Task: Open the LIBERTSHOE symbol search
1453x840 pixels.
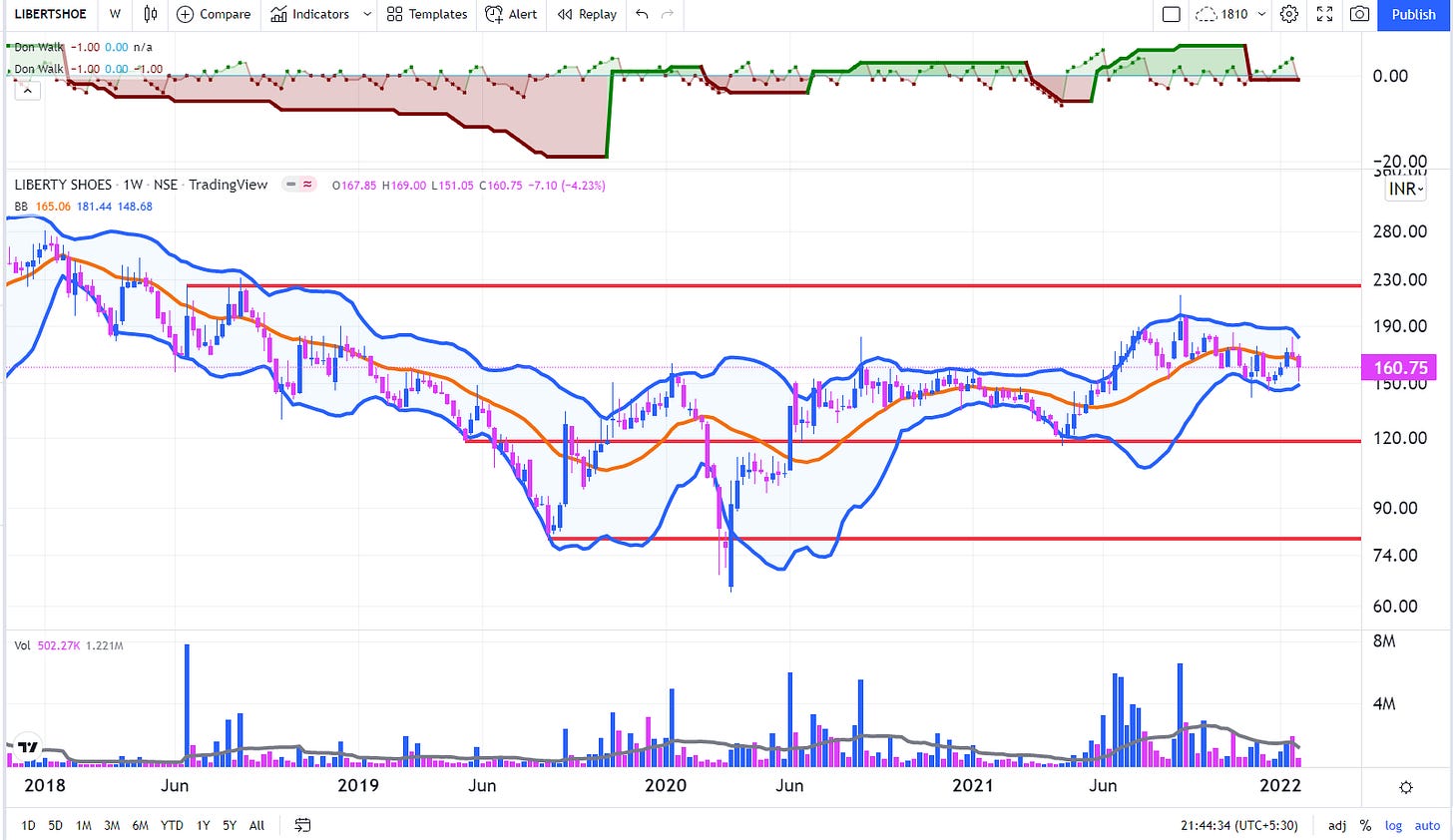Action: [50, 14]
